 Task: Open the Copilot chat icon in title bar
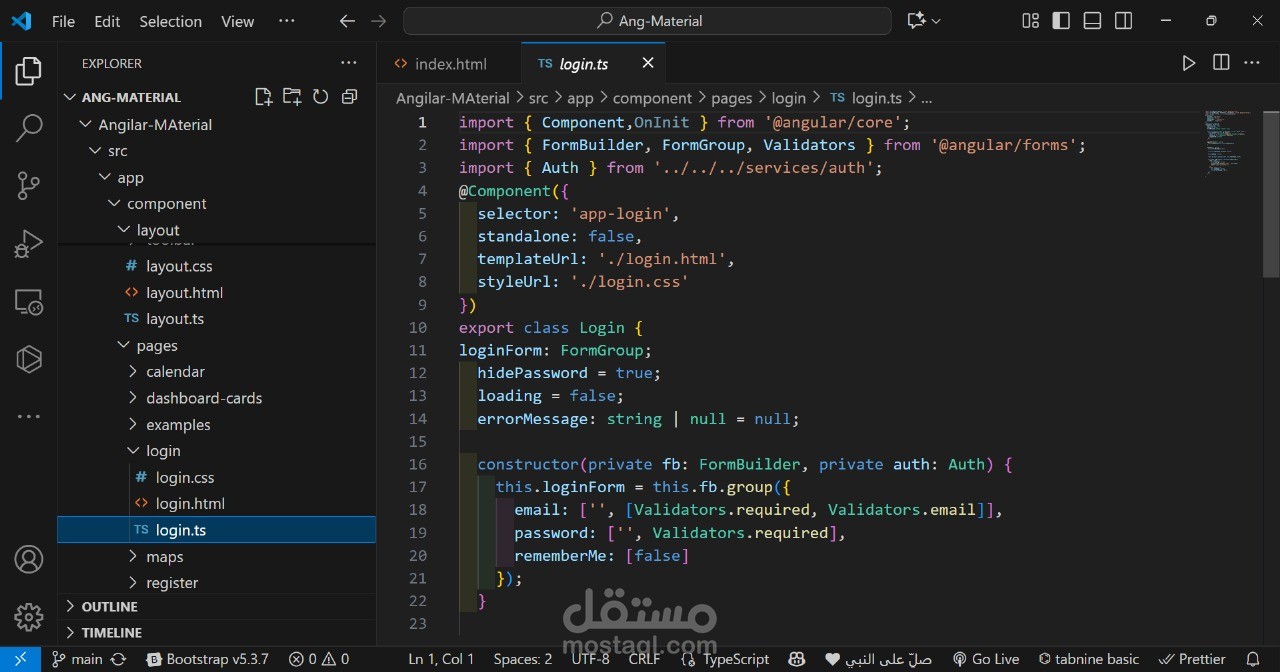[x=915, y=21]
